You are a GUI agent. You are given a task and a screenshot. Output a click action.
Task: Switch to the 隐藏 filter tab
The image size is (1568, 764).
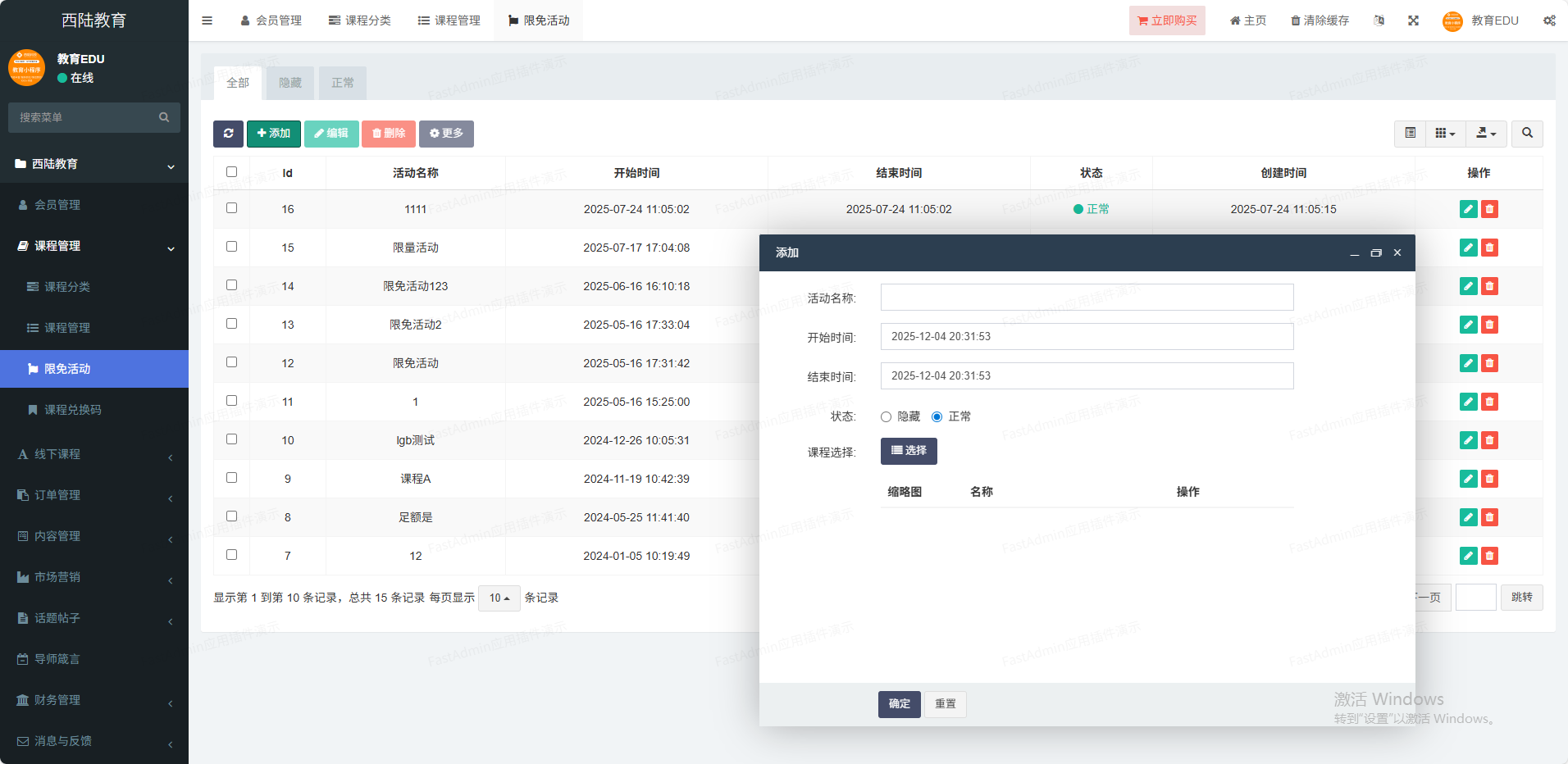[x=290, y=83]
